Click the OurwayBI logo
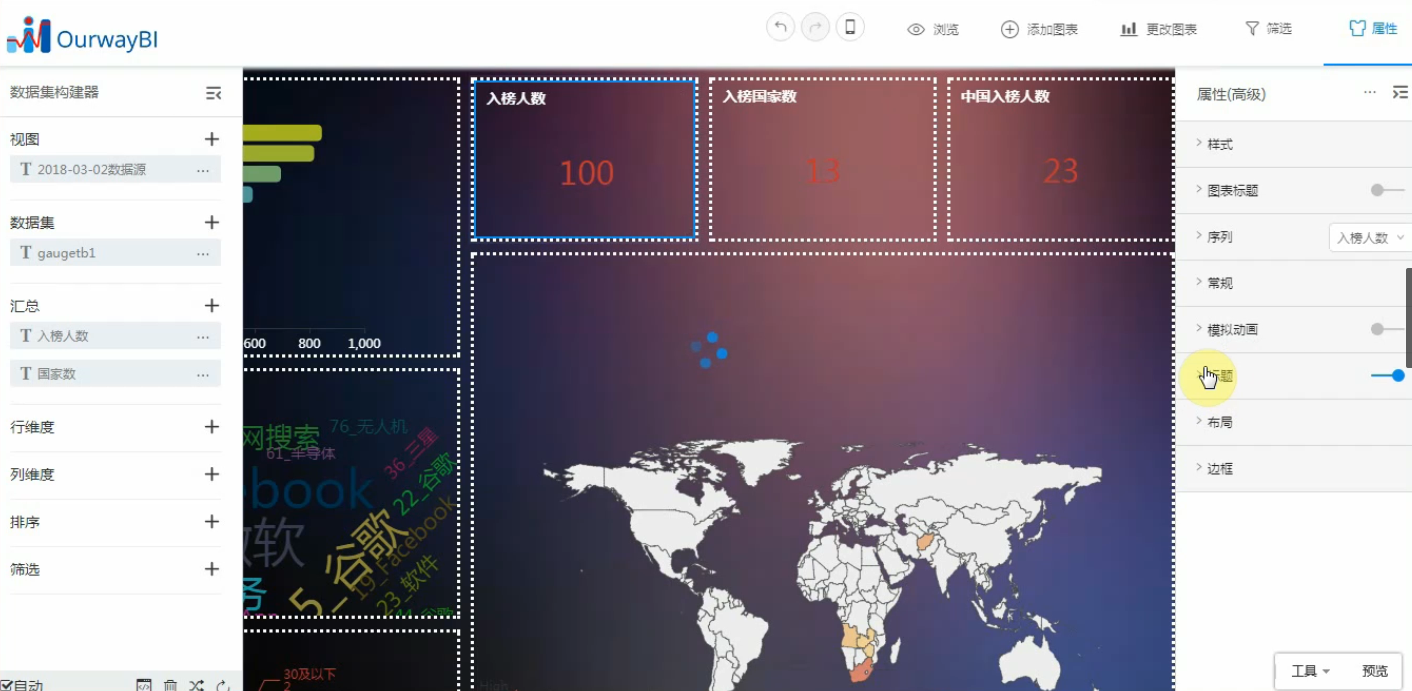 point(82,37)
